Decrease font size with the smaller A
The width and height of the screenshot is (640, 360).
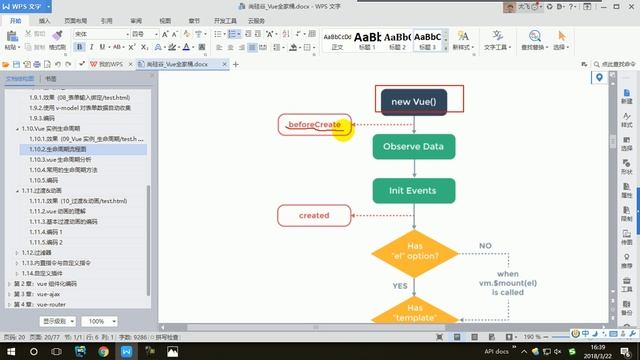(175, 34)
